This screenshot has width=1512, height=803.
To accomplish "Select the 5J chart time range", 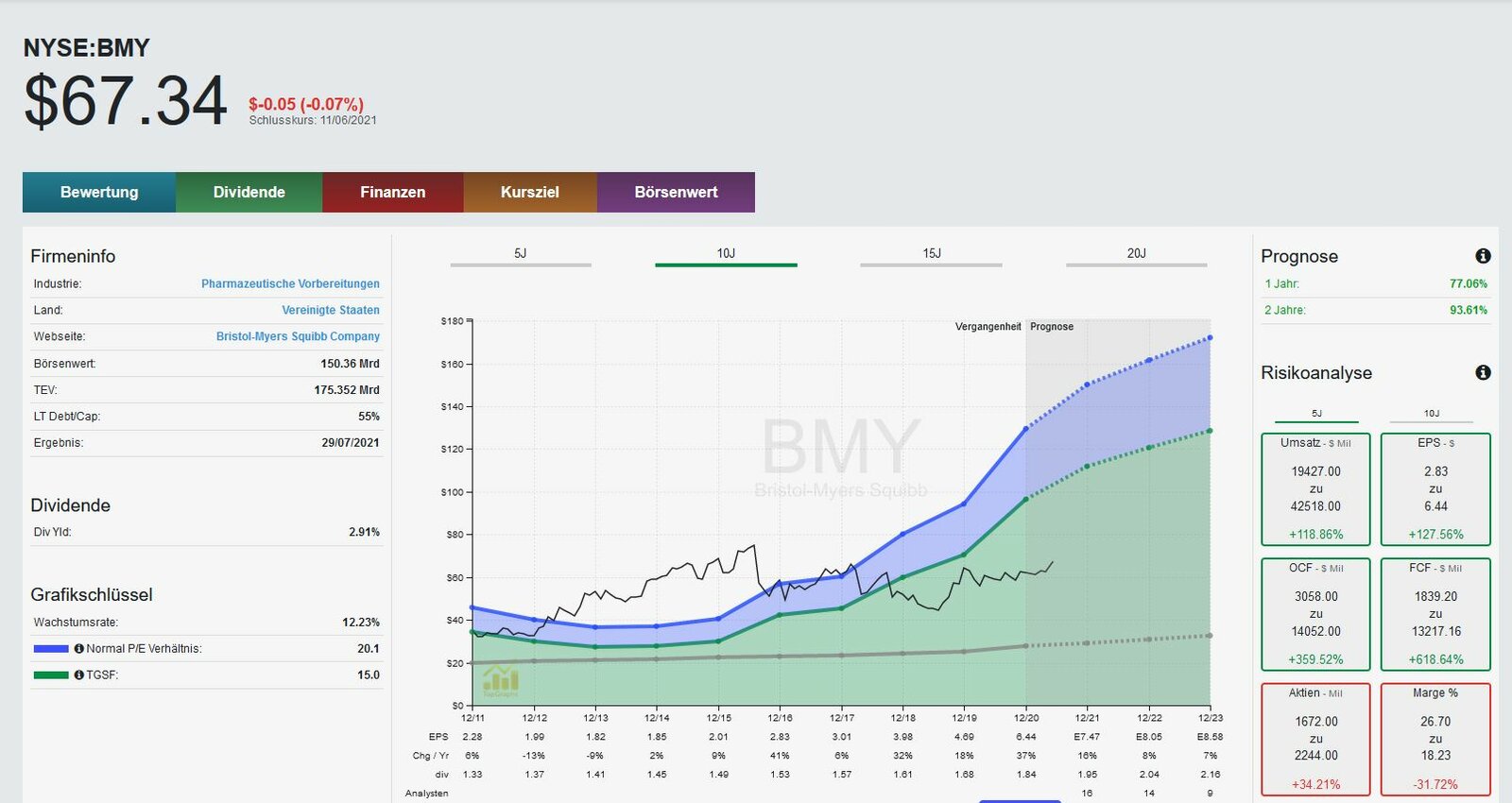I will tap(521, 255).
